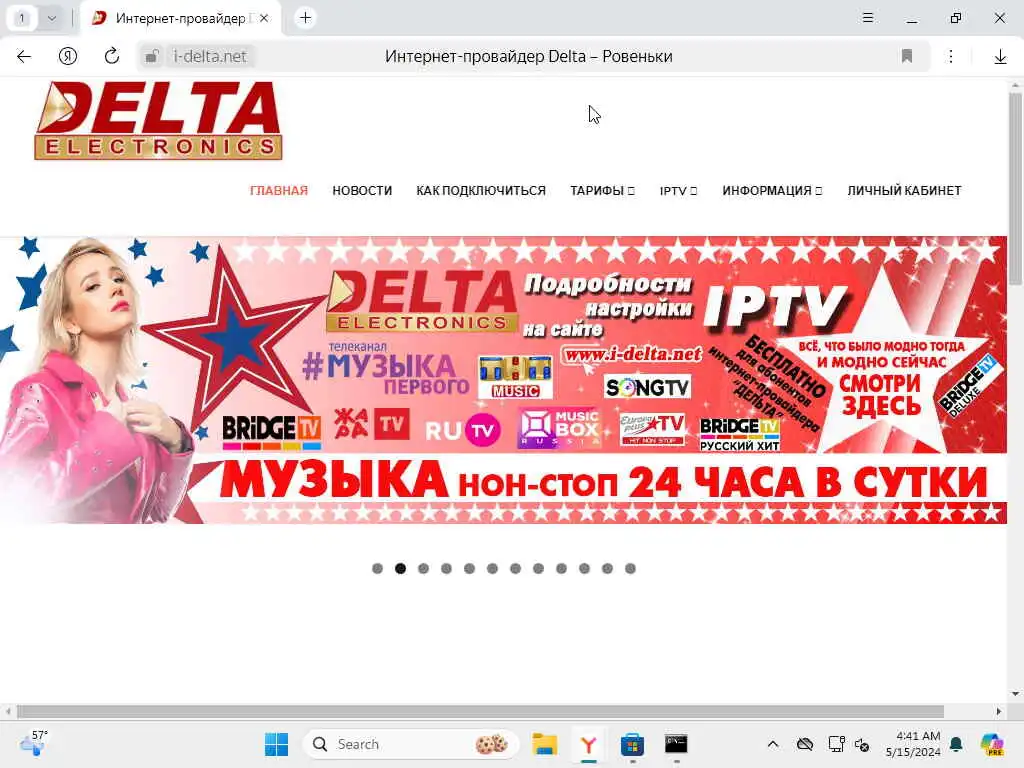1024x768 pixels.
Task: Select the third slider dot
Action: (x=423, y=569)
